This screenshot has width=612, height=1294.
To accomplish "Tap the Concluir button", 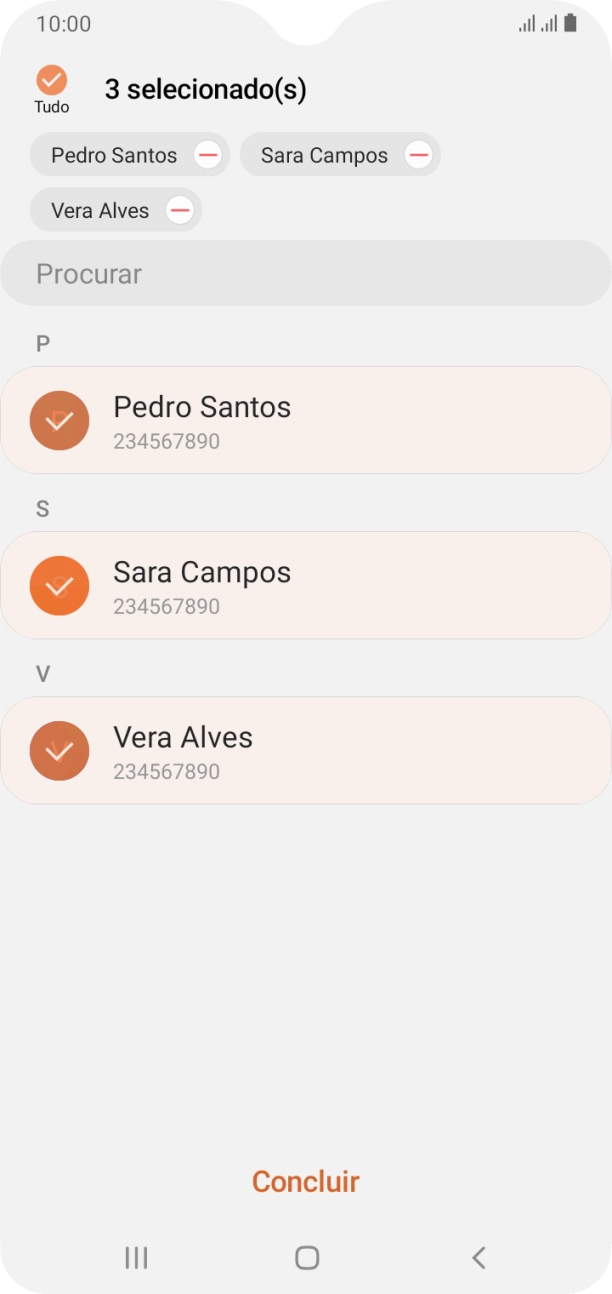I will [306, 1181].
